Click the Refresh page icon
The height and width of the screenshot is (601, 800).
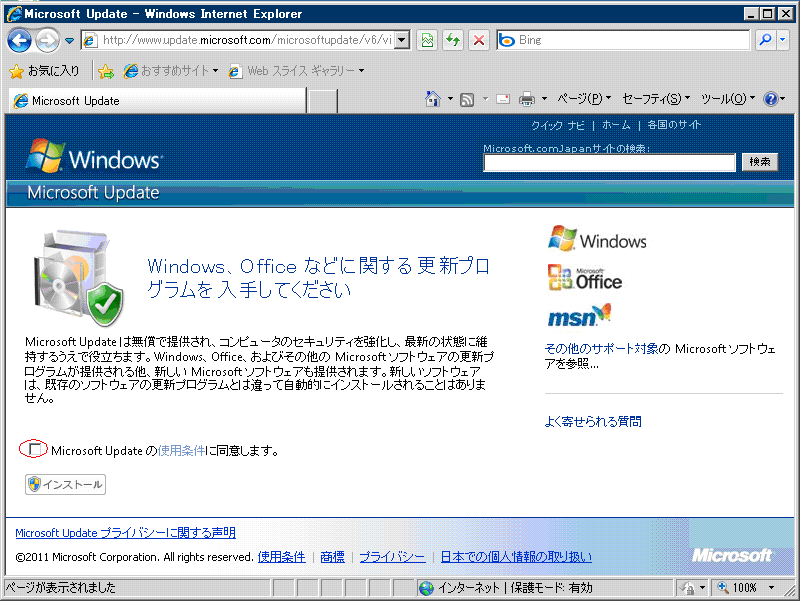(453, 40)
